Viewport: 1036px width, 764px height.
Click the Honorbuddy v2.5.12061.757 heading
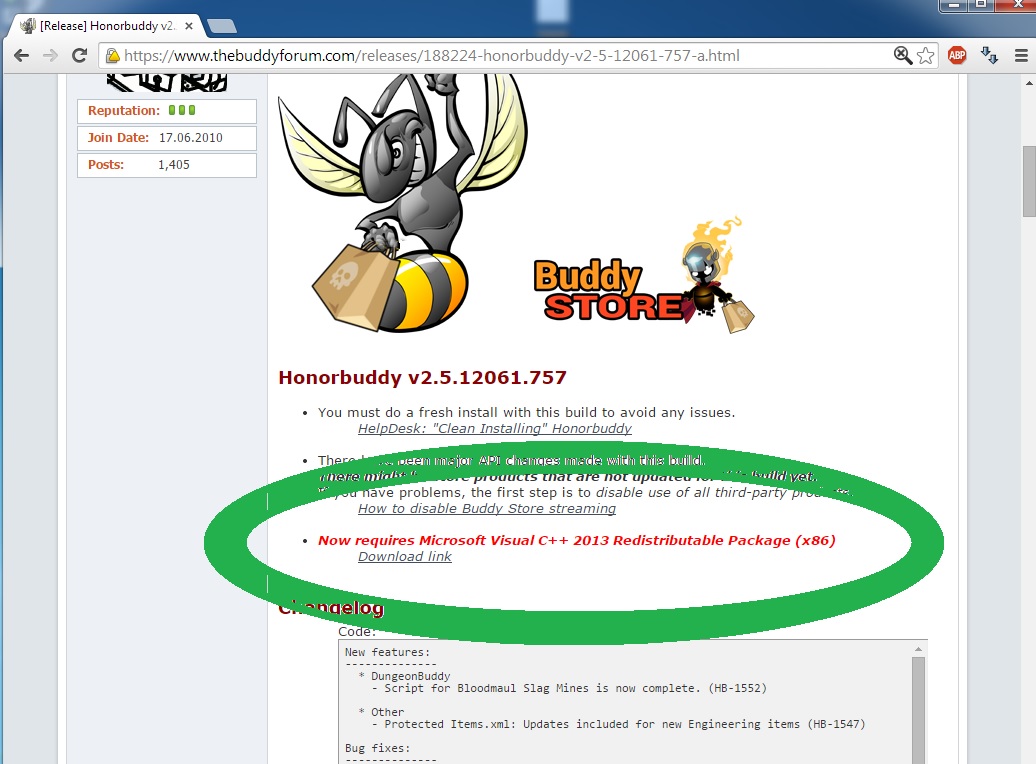422,377
